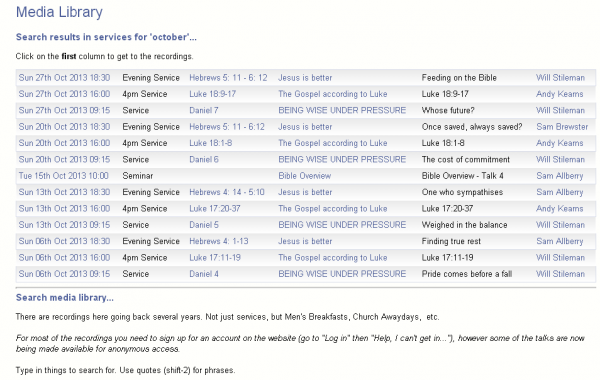Open BEING WISE UNDER PRESSURE in Daniel 6 row
This screenshot has width=600, height=380.
(342, 160)
